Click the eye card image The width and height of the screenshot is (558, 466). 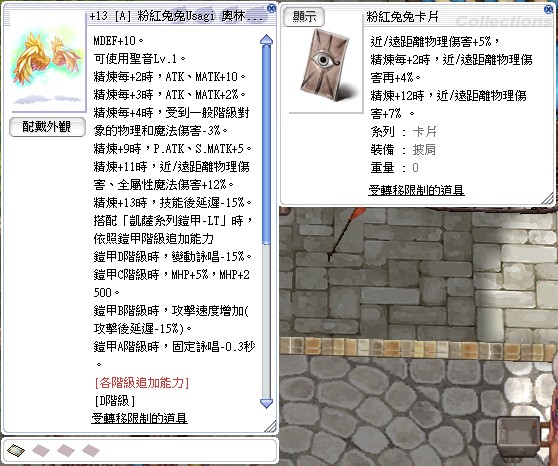click(325, 65)
